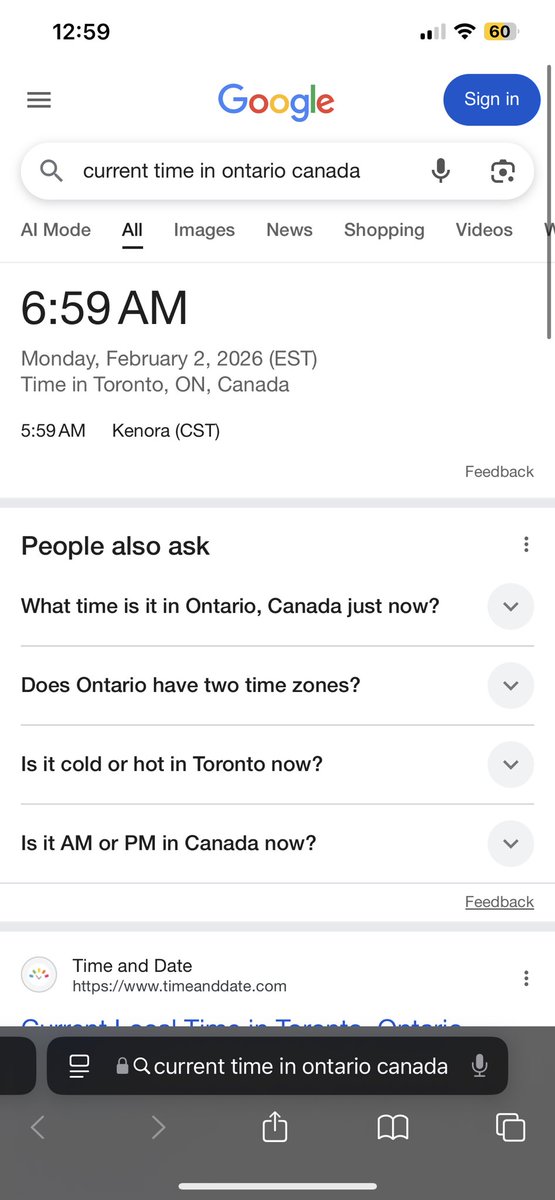The width and height of the screenshot is (555, 1200).
Task: Open the timeanddate.com result link
Action: pyautogui.click(x=241, y=1025)
